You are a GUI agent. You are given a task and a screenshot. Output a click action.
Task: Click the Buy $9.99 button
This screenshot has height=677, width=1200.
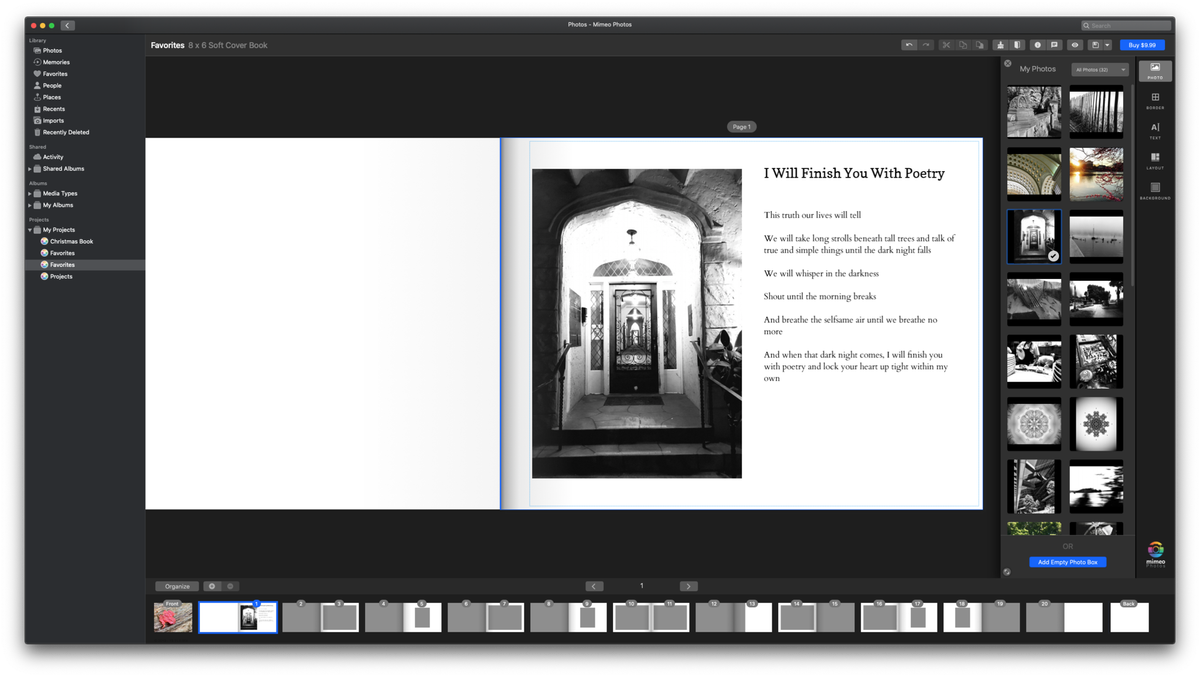[1142, 45]
